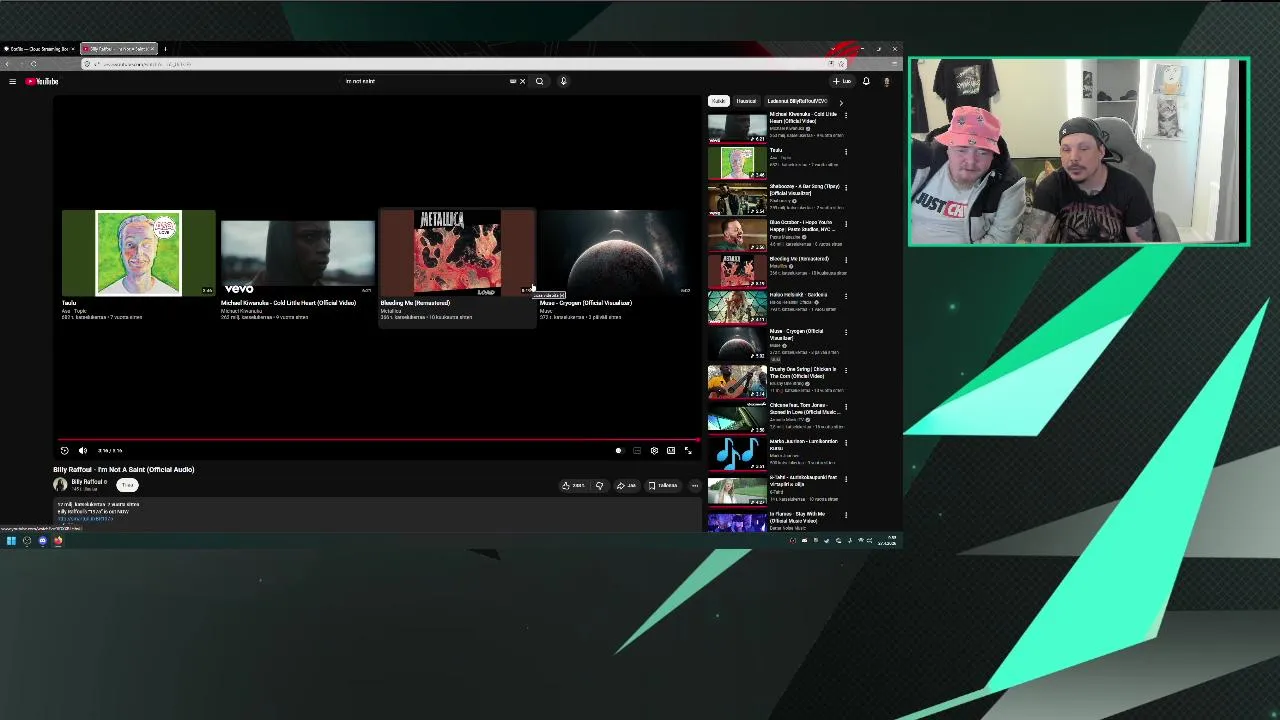Click the subscribe (Tilaa) button
The height and width of the screenshot is (720, 1280).
(127, 485)
